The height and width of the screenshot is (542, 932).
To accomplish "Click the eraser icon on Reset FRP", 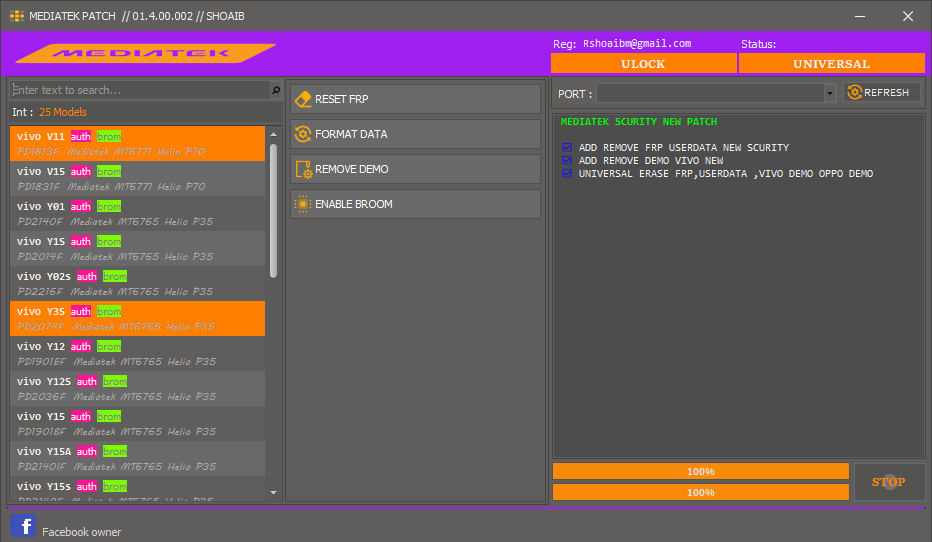I will [x=303, y=99].
